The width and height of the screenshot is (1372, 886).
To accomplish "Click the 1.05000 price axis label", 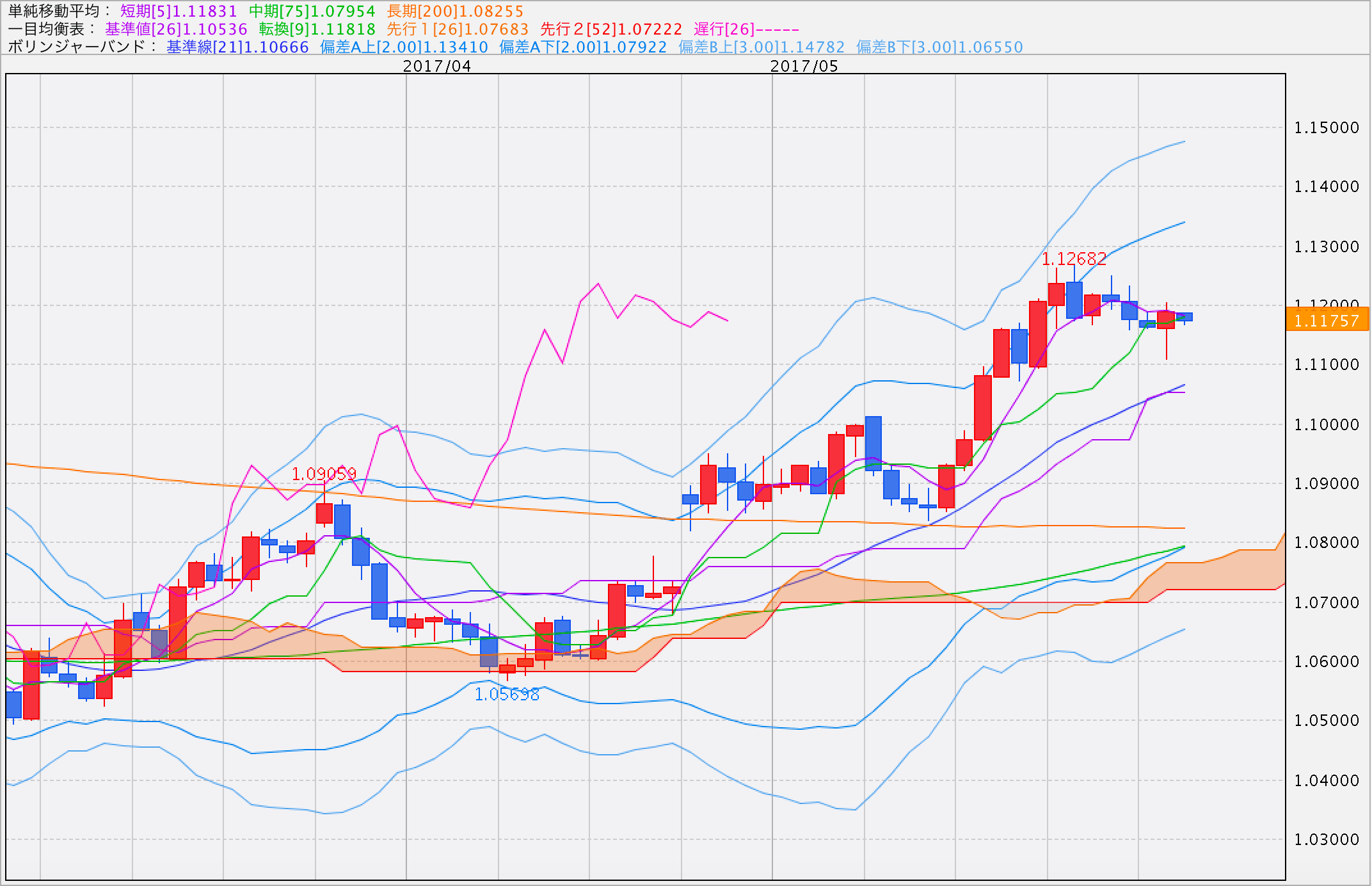I will 1327,720.
